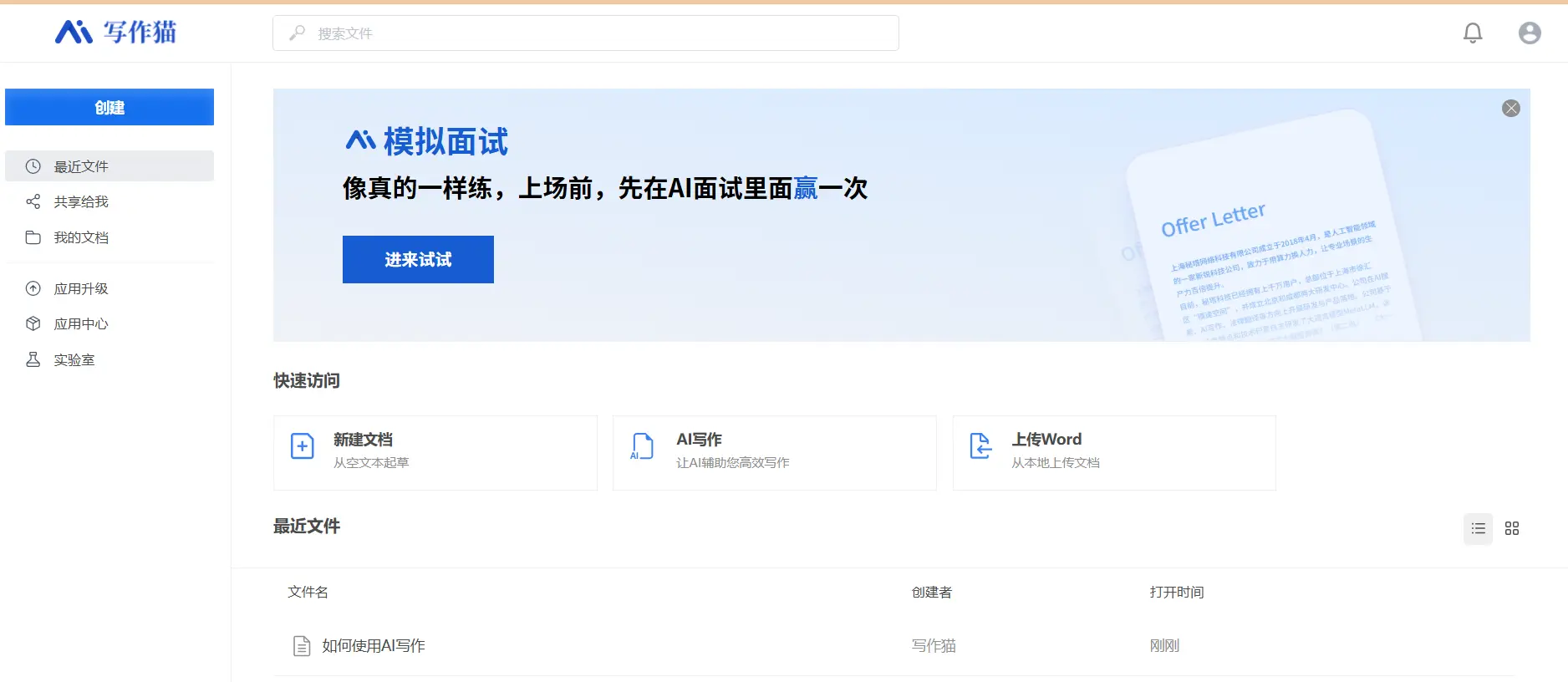Open 我的文档 folder
Screen dimensions: 1568x682
click(x=81, y=237)
